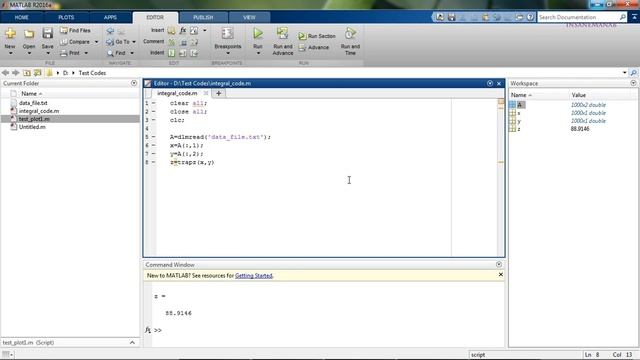
Task: Click the Print button
Action: click(70, 53)
